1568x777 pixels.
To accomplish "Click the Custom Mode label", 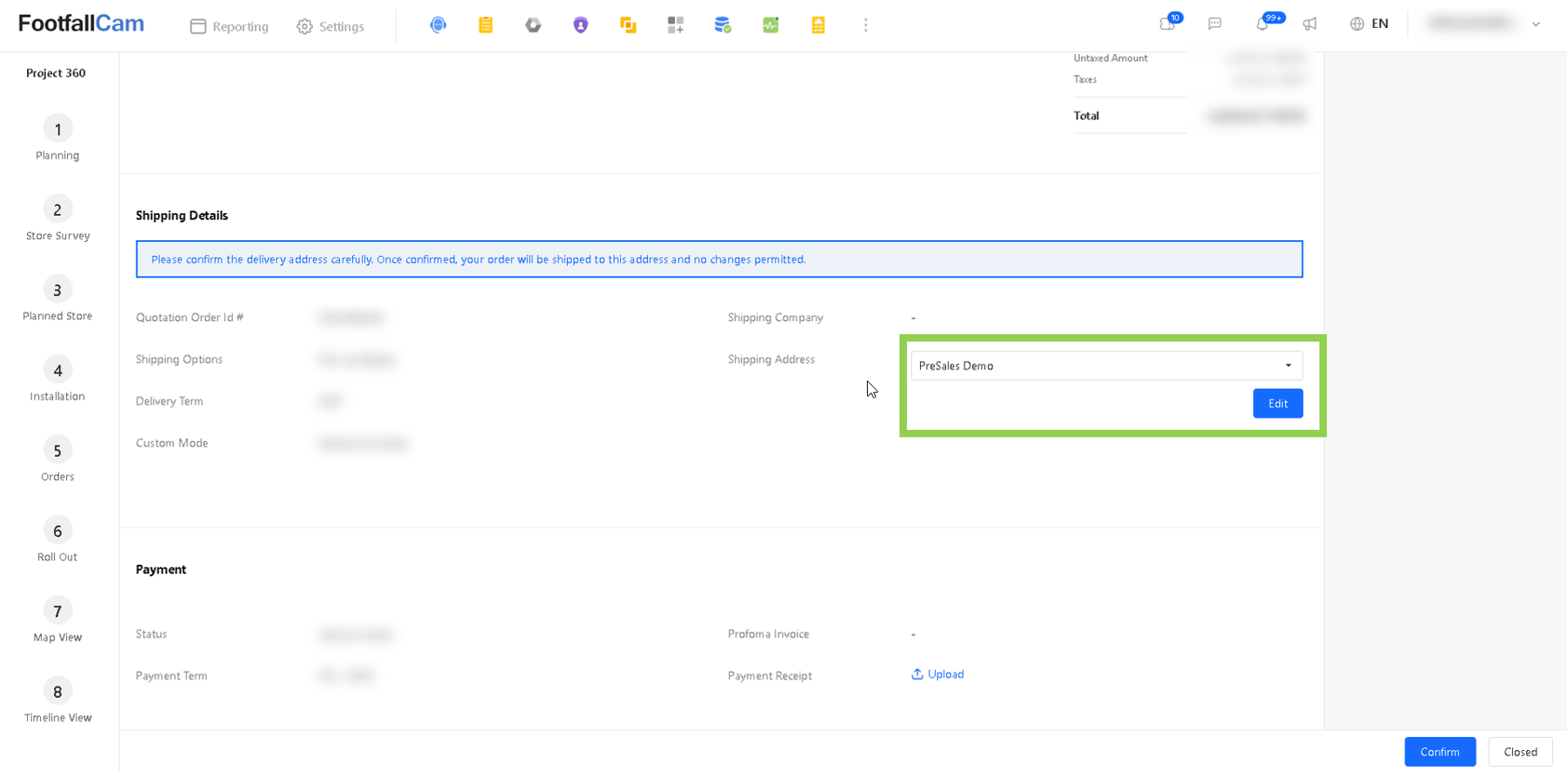I will pos(172,443).
